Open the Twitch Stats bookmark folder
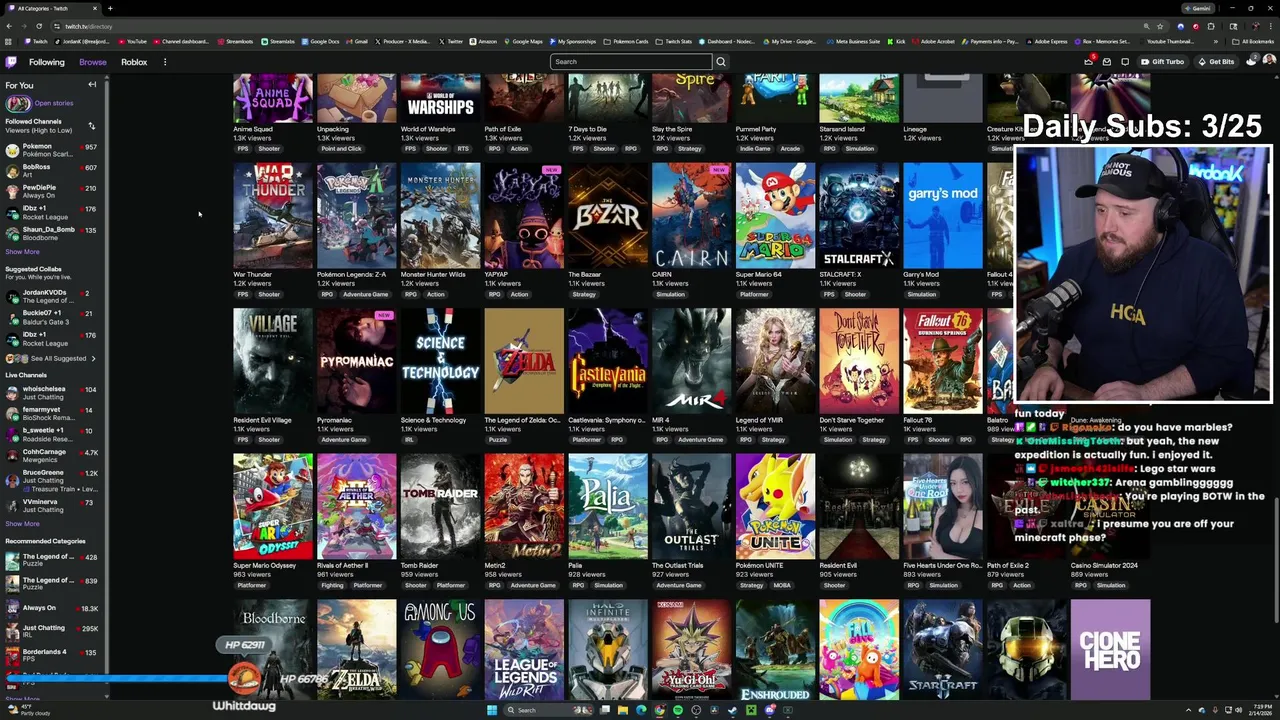Screen dimensions: 1280x720 pos(674,42)
